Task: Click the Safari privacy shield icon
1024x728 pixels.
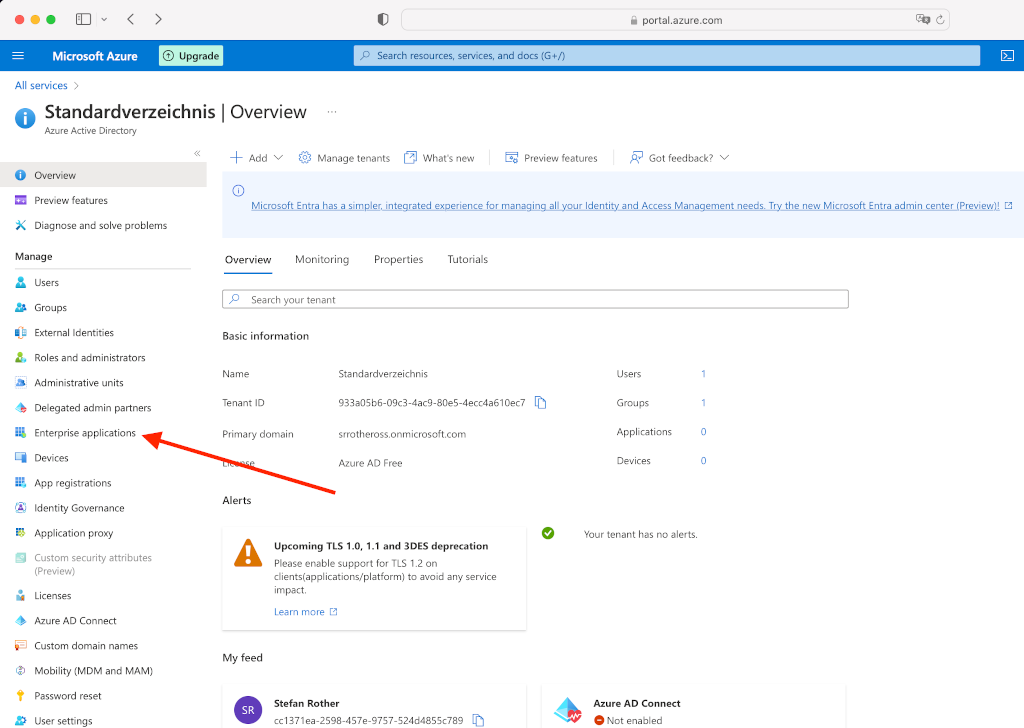Action: pyautogui.click(x=383, y=19)
